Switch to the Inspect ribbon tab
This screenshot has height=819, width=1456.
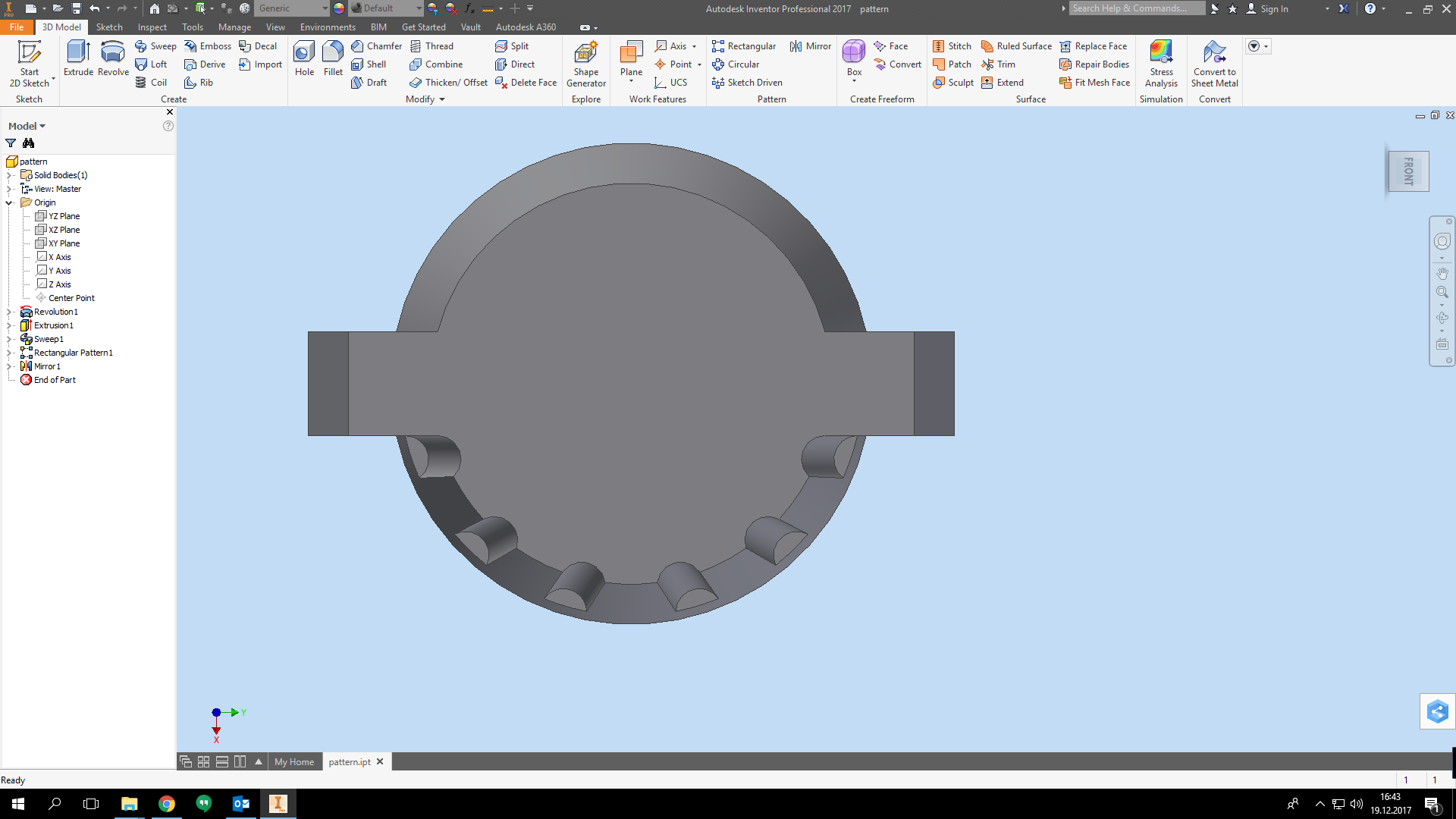152,27
